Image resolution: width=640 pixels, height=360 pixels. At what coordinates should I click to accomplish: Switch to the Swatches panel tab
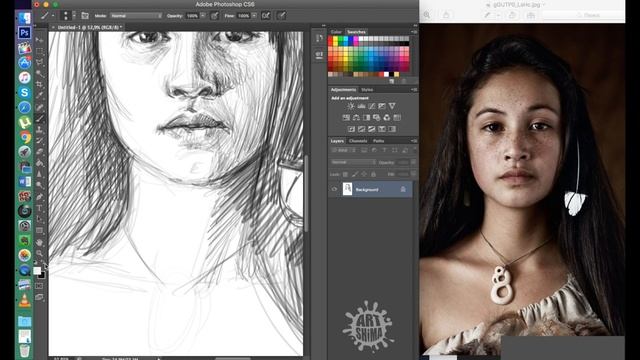356,31
